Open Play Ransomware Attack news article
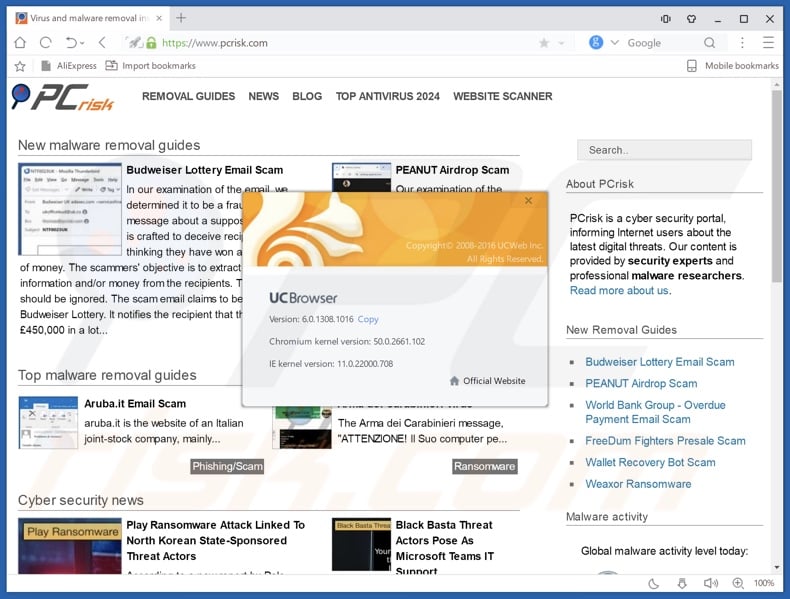Screen dimensions: 790x599 coord(216,541)
